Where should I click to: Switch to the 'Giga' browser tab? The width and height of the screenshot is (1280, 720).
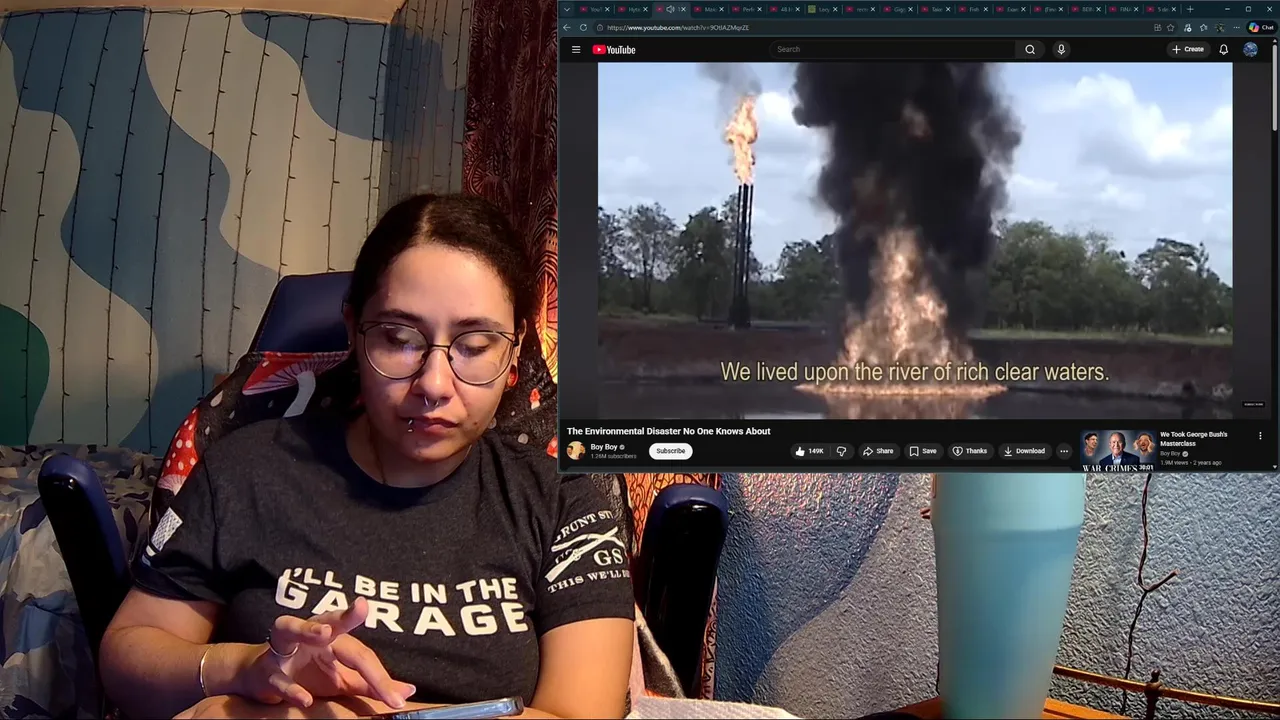tap(897, 9)
